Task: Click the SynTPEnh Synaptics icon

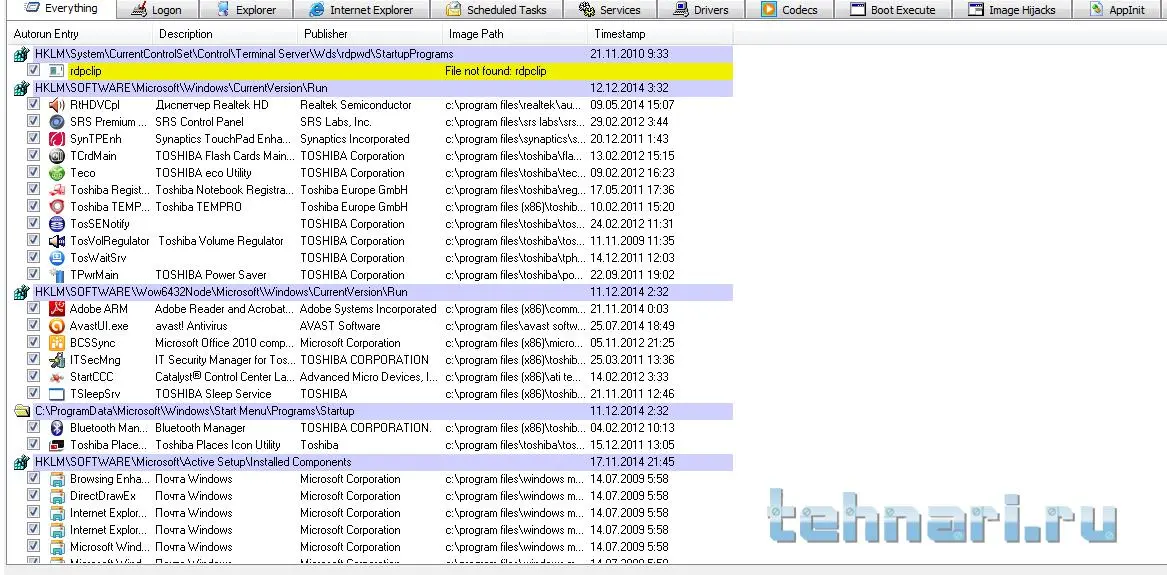Action: click(x=57, y=139)
